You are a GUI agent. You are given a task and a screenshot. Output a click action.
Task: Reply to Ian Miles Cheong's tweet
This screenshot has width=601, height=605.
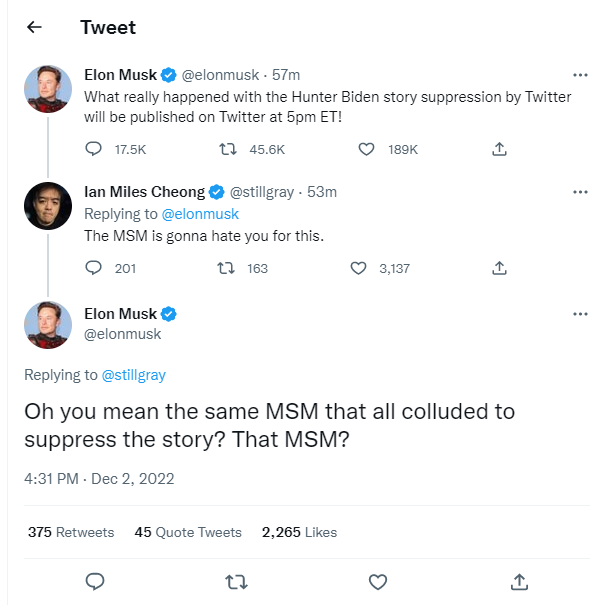point(94,268)
